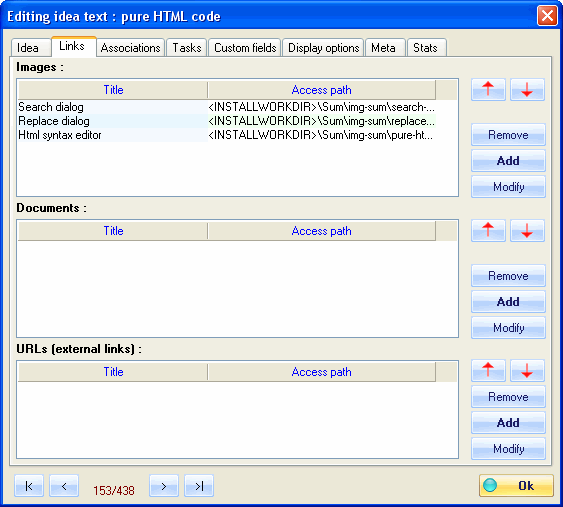The height and width of the screenshot is (507, 563).
Task: Sort Images by Title column header
Action: coord(113,90)
